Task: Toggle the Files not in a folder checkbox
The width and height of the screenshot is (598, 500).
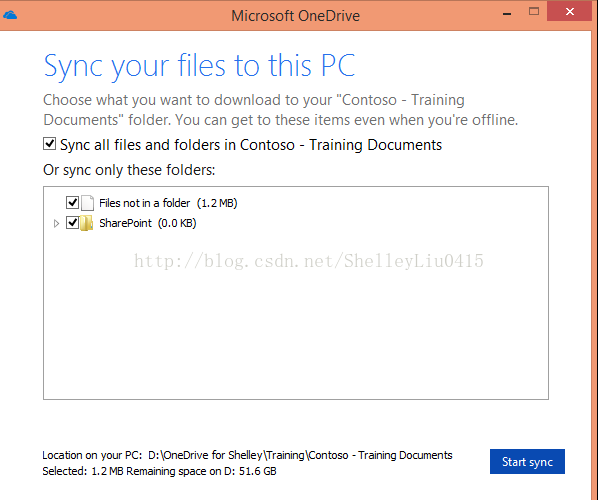Action: (x=72, y=202)
